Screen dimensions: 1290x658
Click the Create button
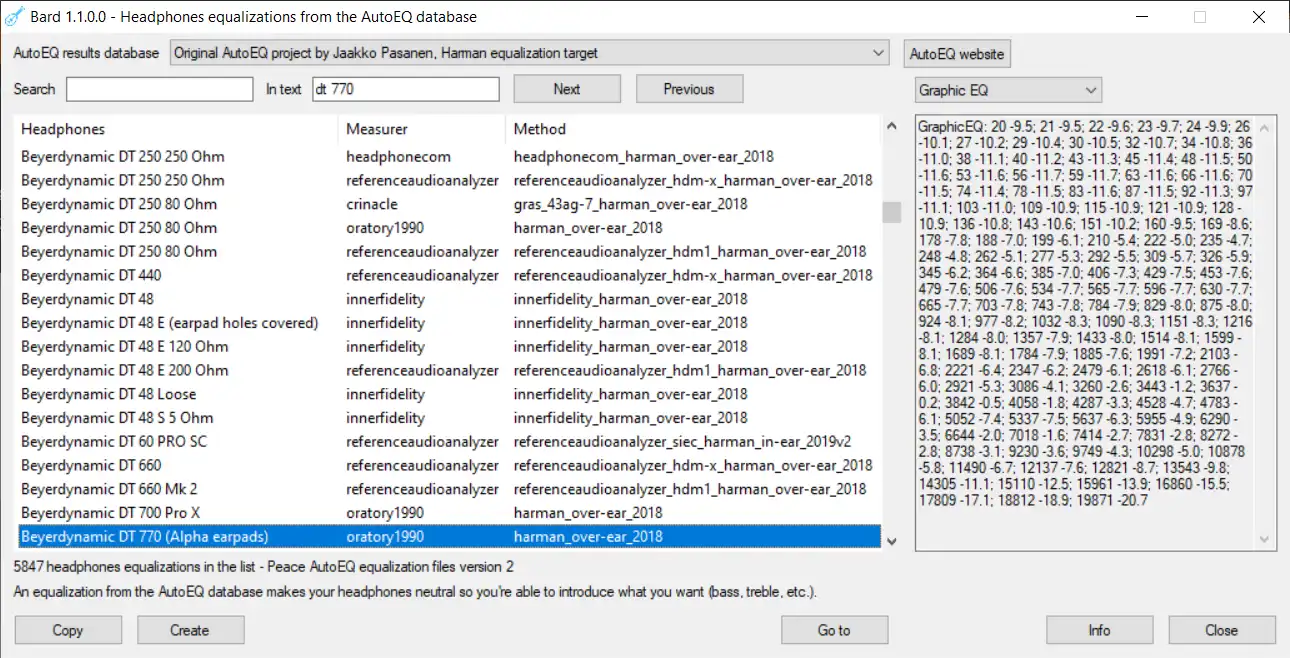click(190, 630)
